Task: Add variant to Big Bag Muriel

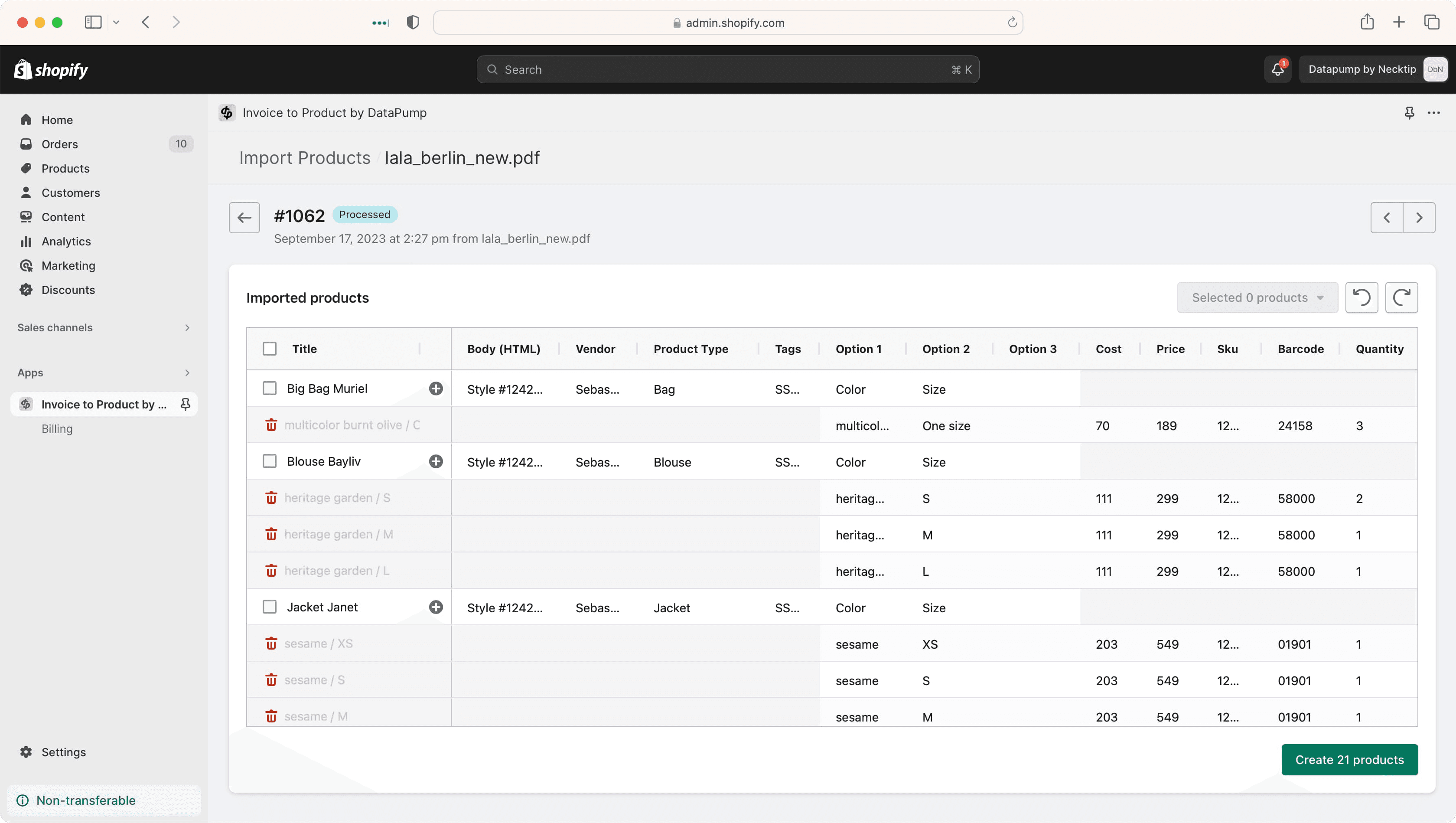Action: pyautogui.click(x=436, y=389)
